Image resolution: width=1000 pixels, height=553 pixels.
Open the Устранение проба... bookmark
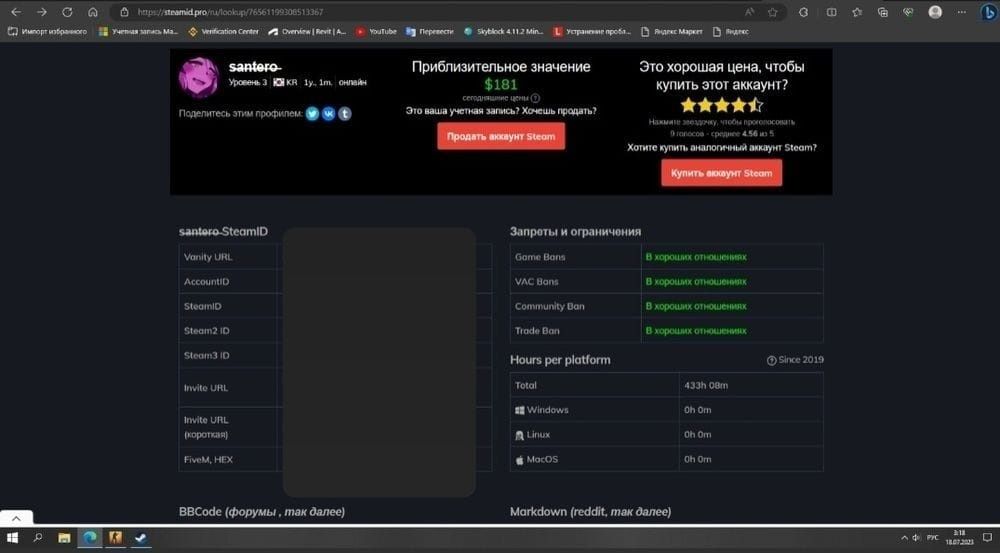(x=591, y=31)
